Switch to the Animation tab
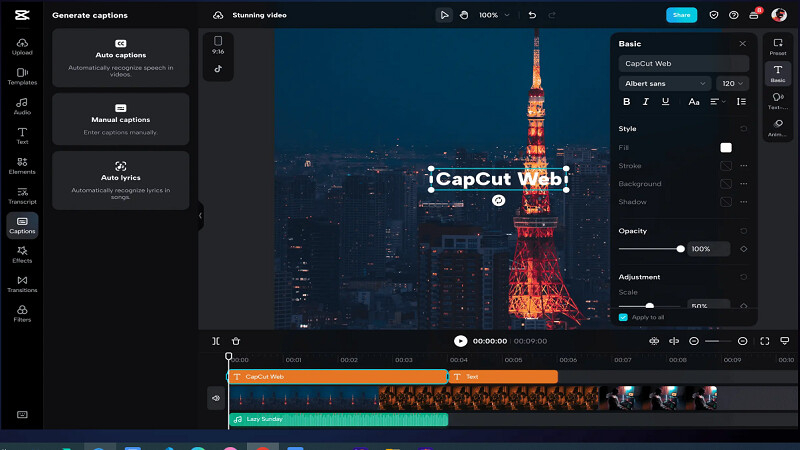 [x=778, y=128]
